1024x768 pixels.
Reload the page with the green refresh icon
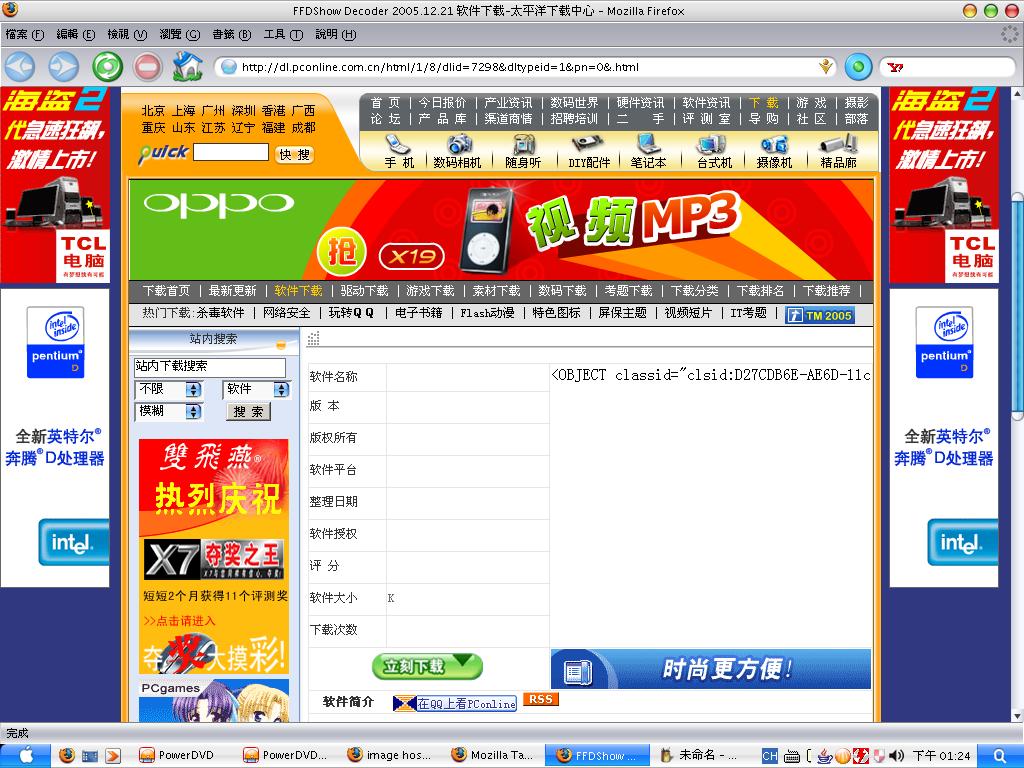coord(107,67)
